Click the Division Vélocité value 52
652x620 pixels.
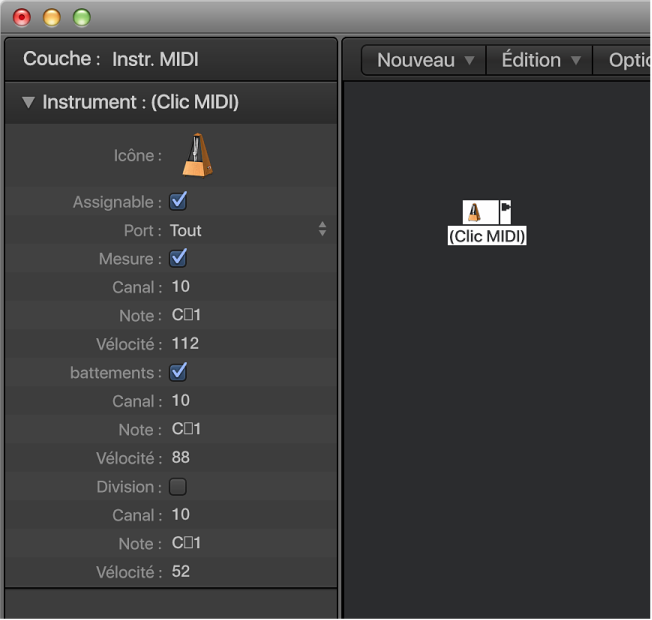pos(181,571)
